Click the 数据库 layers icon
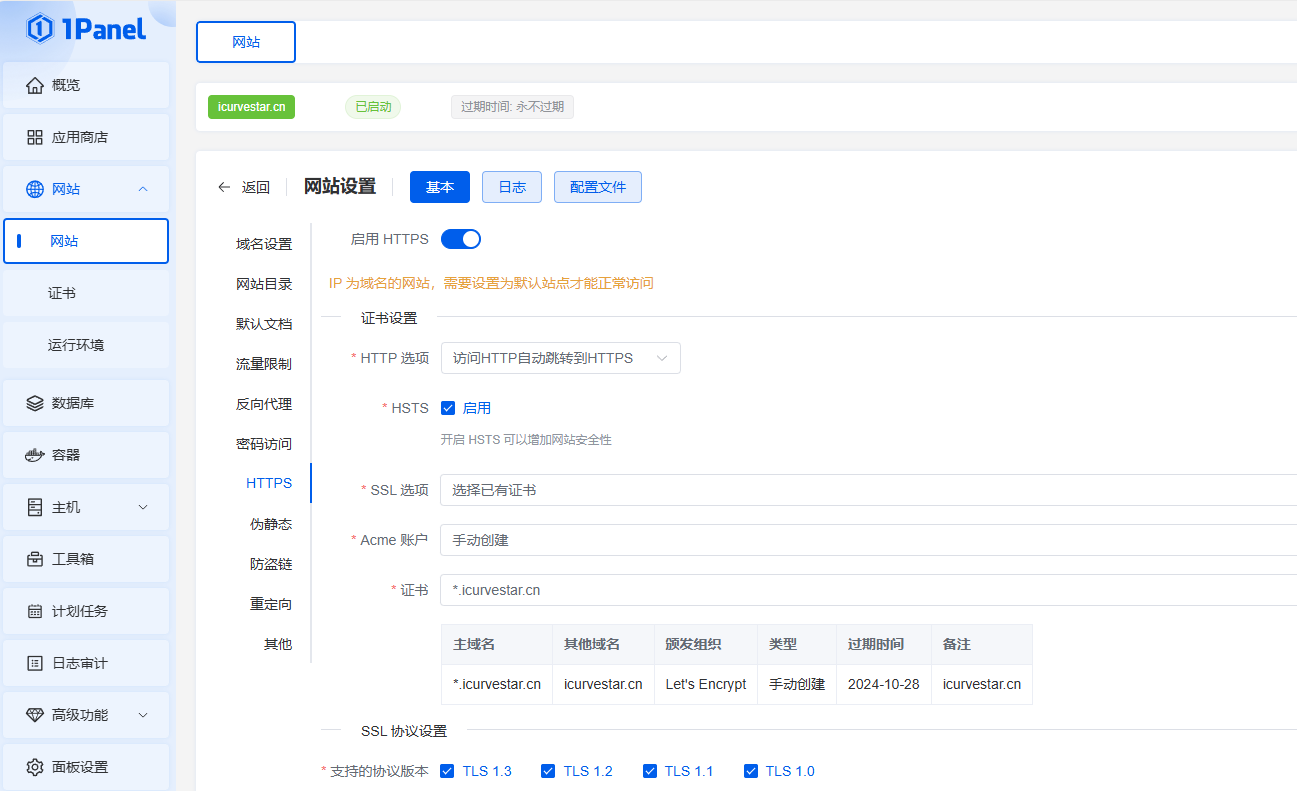The width and height of the screenshot is (1297, 791). click(x=35, y=403)
